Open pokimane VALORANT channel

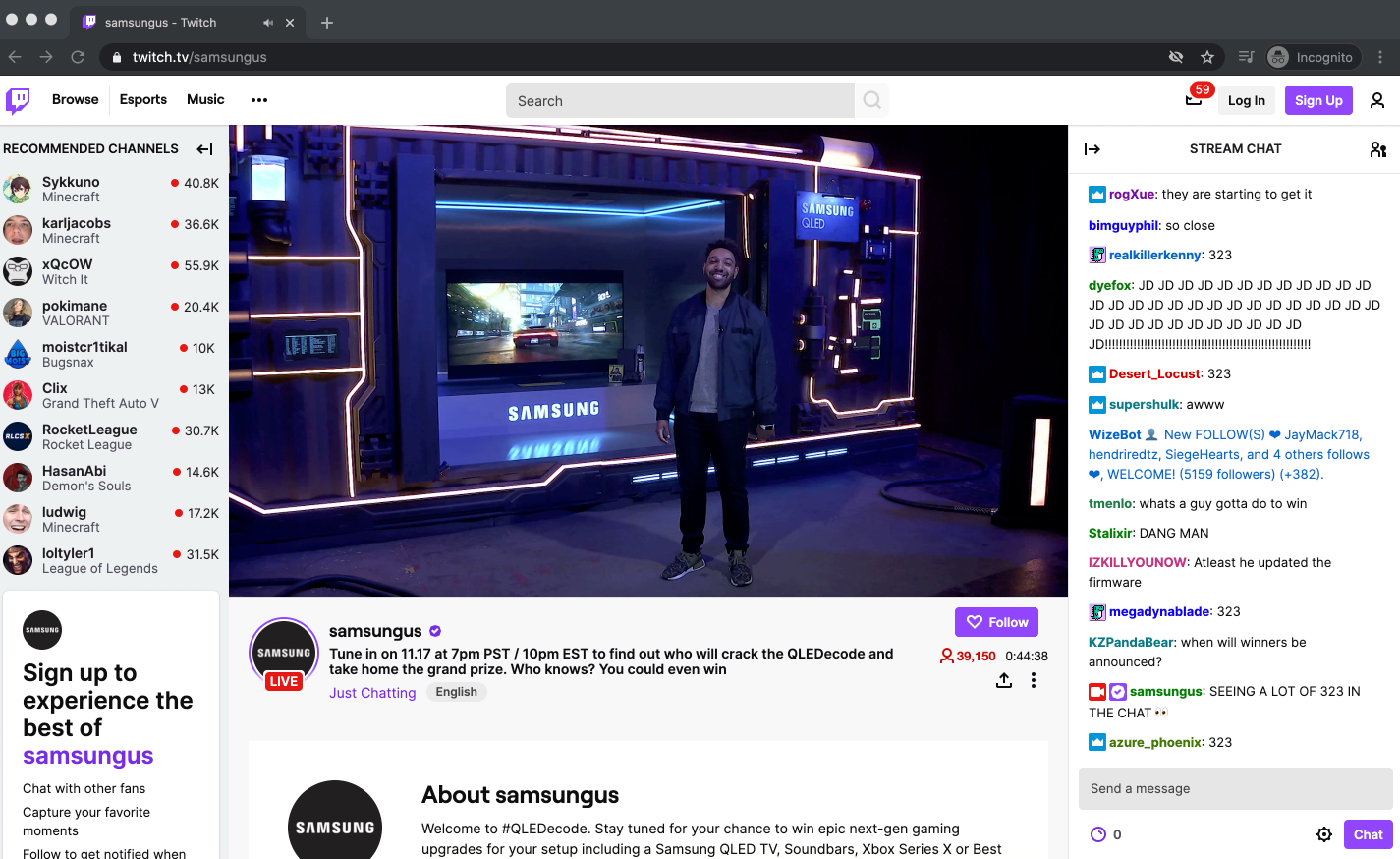tap(112, 313)
